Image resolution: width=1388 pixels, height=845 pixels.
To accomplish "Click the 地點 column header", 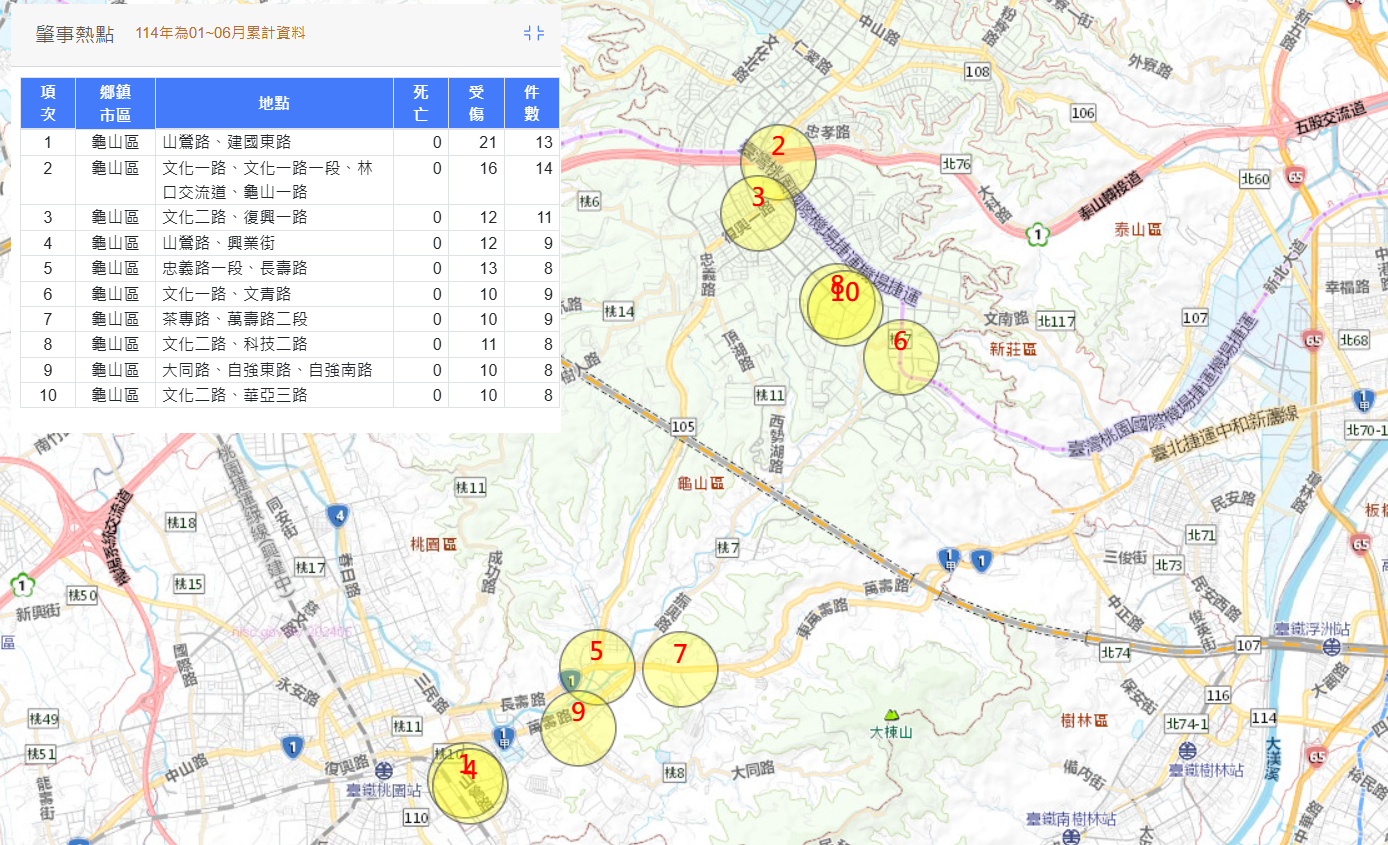I will click(274, 103).
